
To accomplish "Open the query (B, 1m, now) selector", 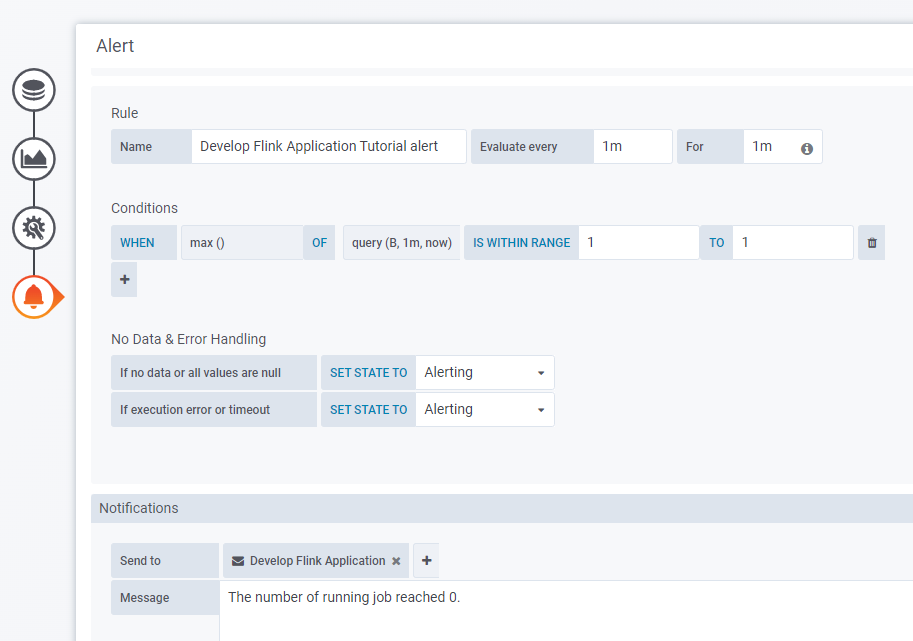I will point(400,242).
